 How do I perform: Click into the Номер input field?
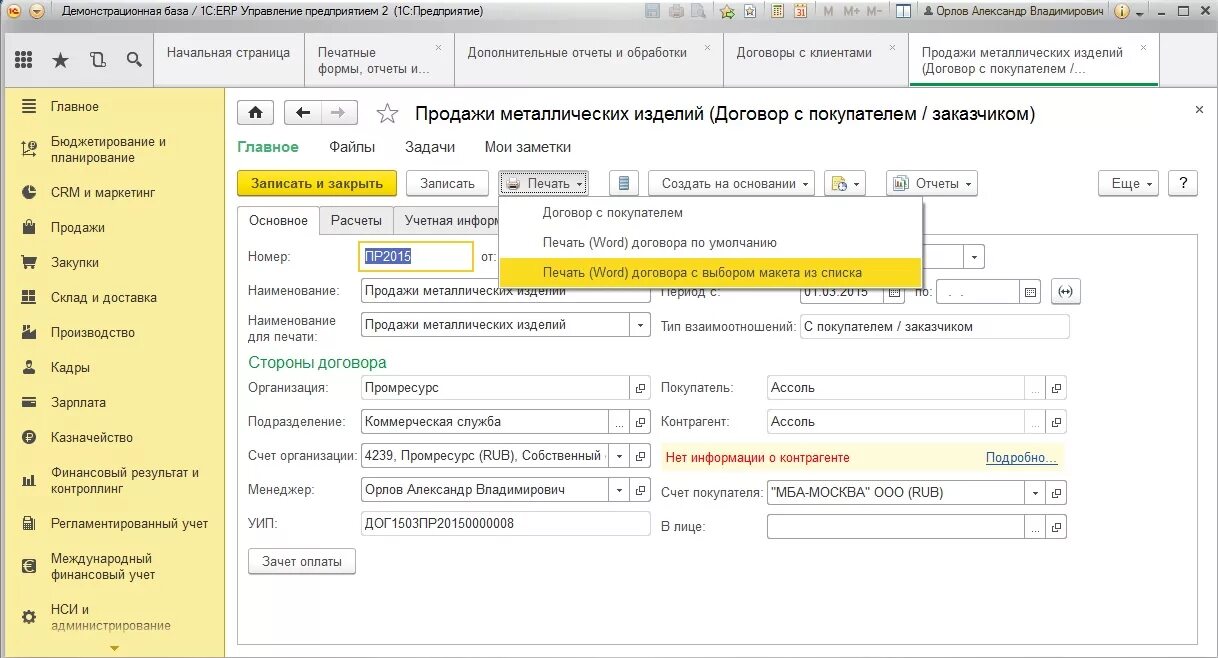click(415, 256)
